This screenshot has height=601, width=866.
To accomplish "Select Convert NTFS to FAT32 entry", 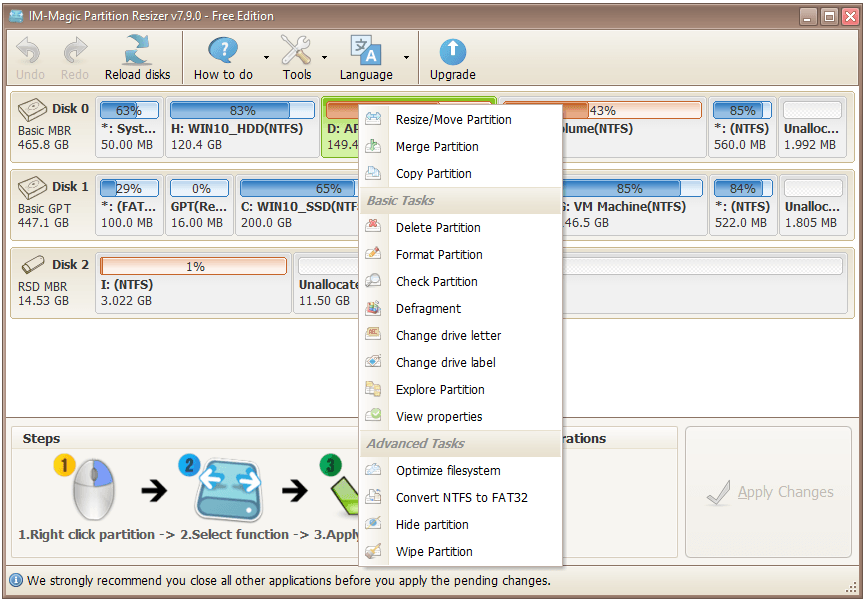I will [461, 498].
